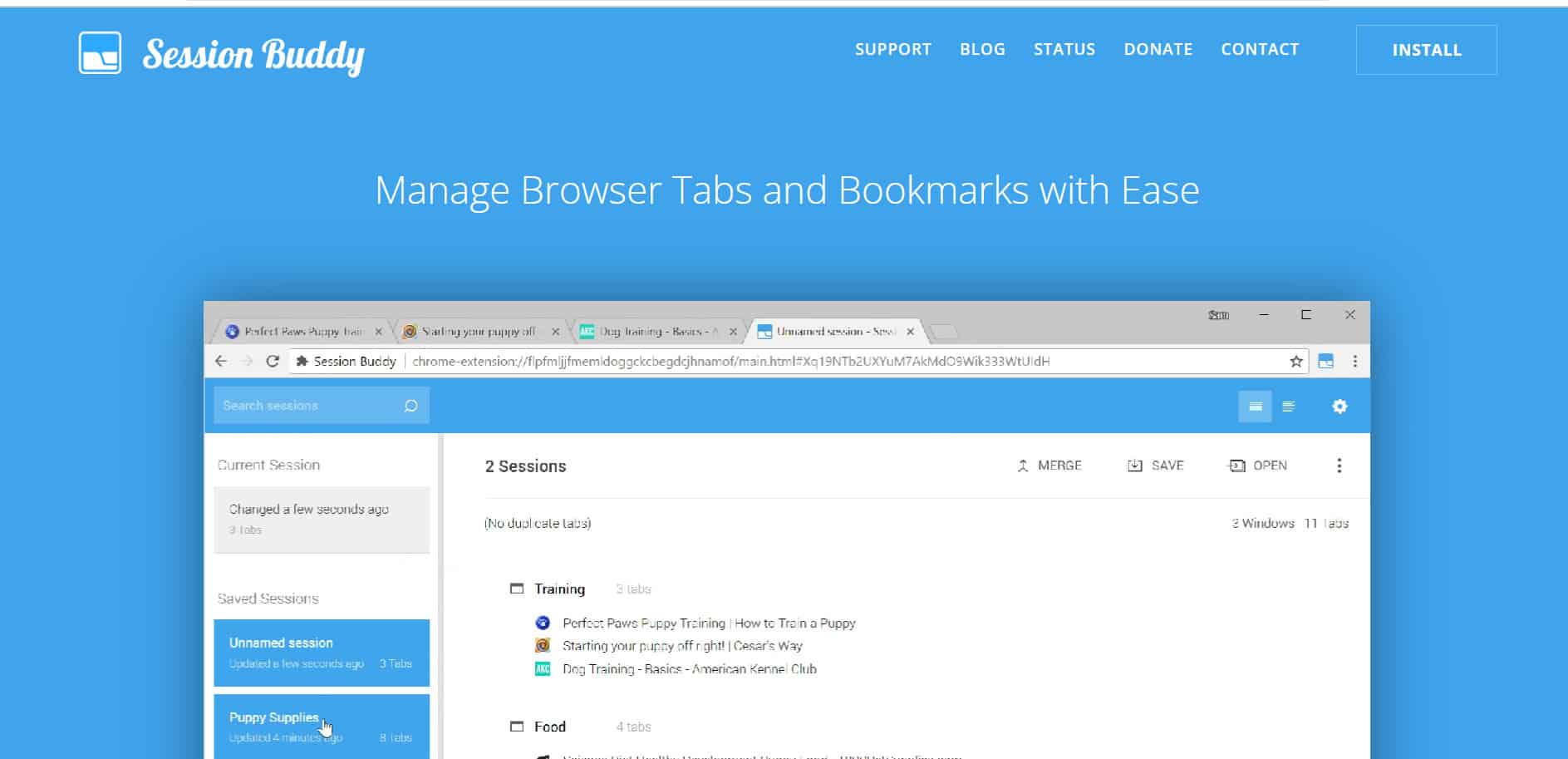Viewport: 1568px width, 759px height.
Task: Open a new browser tab
Action: pyautogui.click(x=944, y=332)
